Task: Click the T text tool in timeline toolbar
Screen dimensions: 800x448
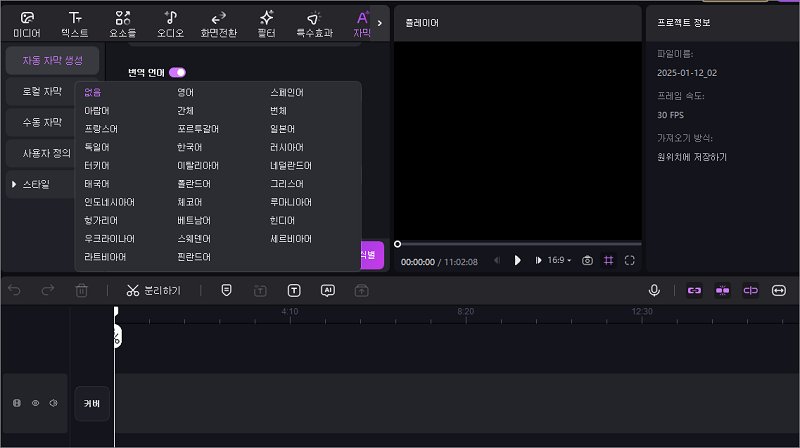Action: (294, 291)
